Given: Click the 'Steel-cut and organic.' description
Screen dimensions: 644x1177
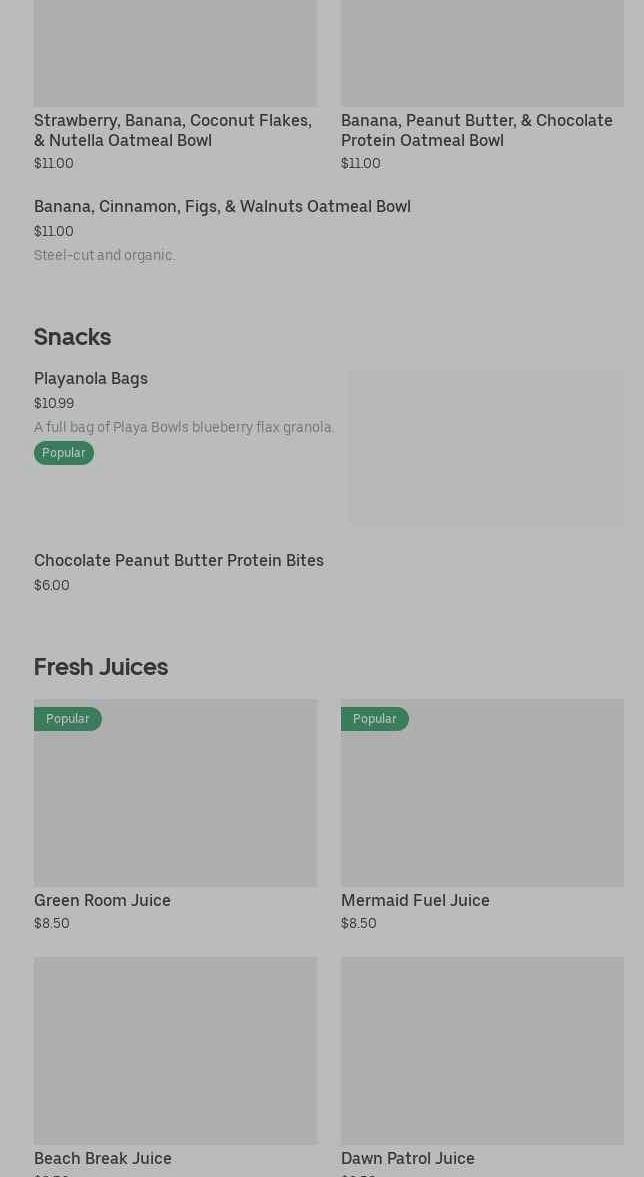Looking at the screenshot, I should [105, 256].
